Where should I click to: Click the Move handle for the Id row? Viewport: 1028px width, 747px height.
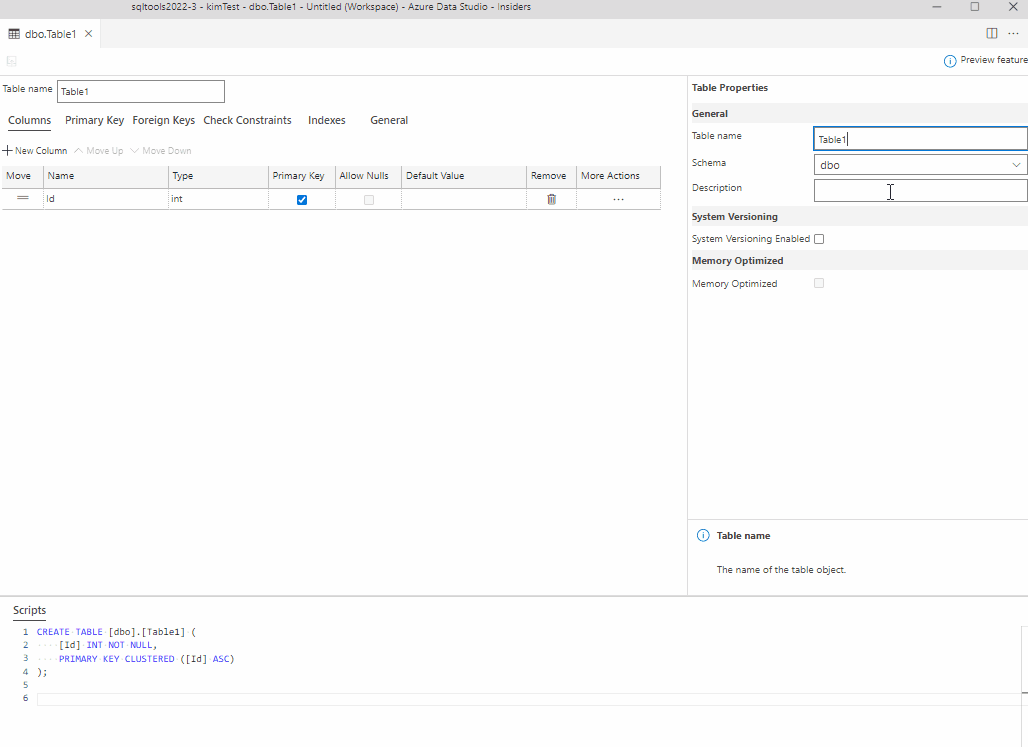point(22,199)
